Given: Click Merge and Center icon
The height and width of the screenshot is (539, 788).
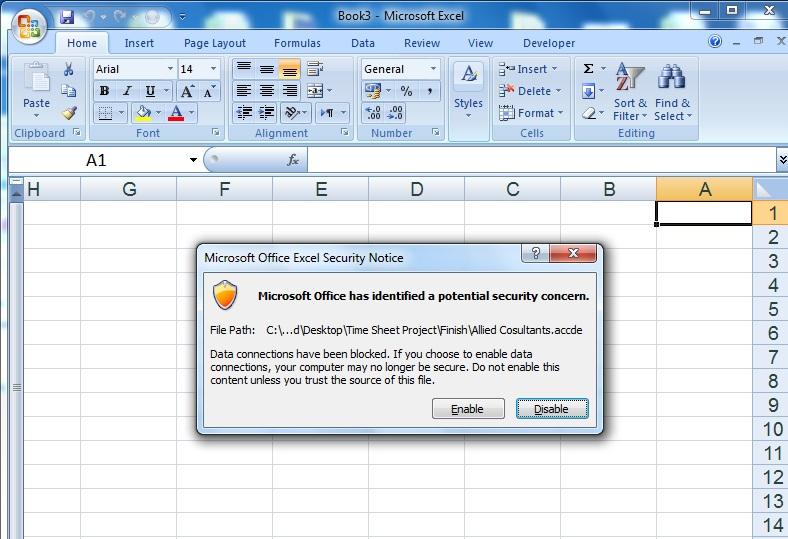Looking at the screenshot, I should (315, 91).
